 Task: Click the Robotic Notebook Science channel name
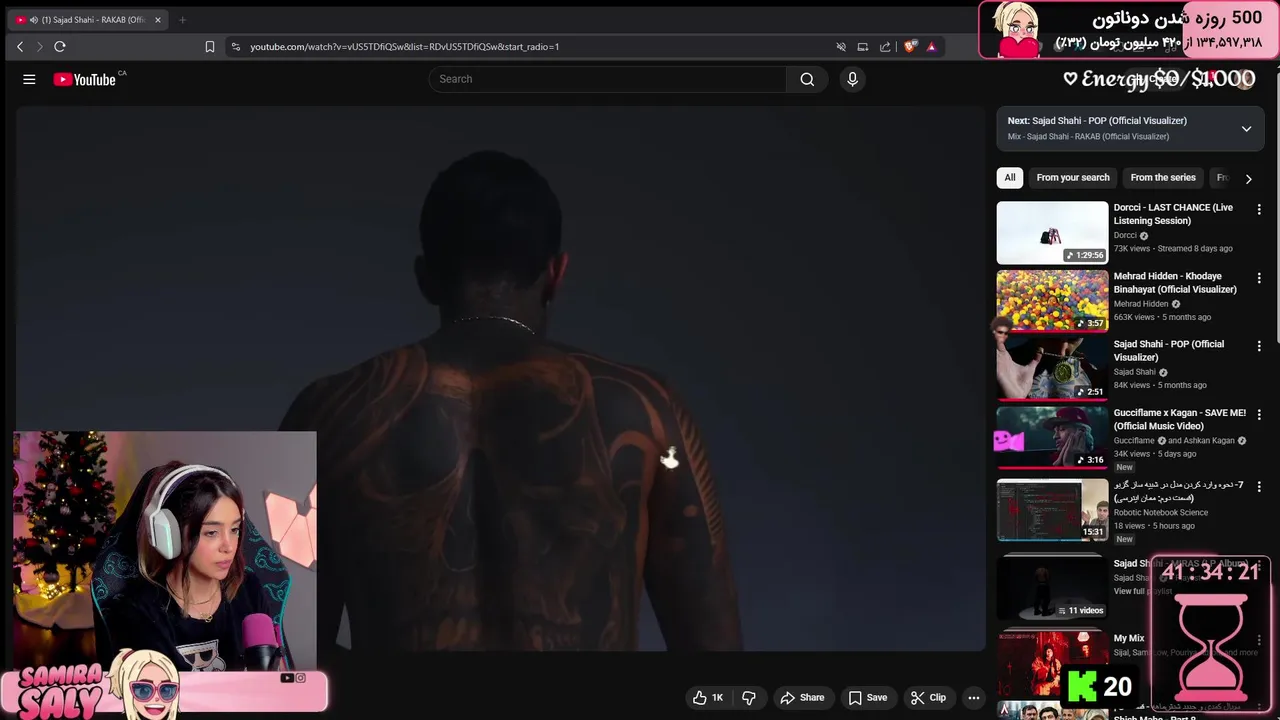point(1161,513)
